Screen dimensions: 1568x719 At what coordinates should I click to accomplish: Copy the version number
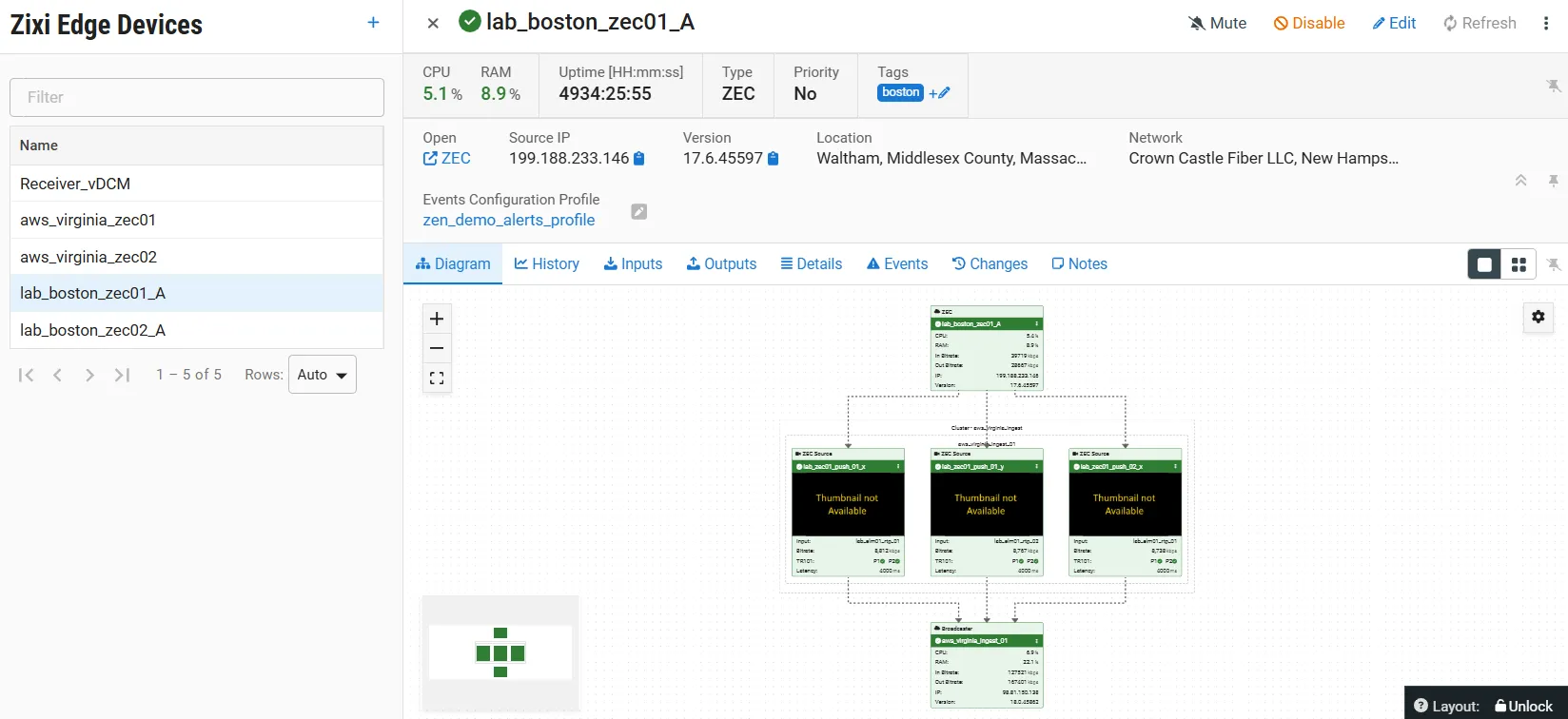point(774,159)
